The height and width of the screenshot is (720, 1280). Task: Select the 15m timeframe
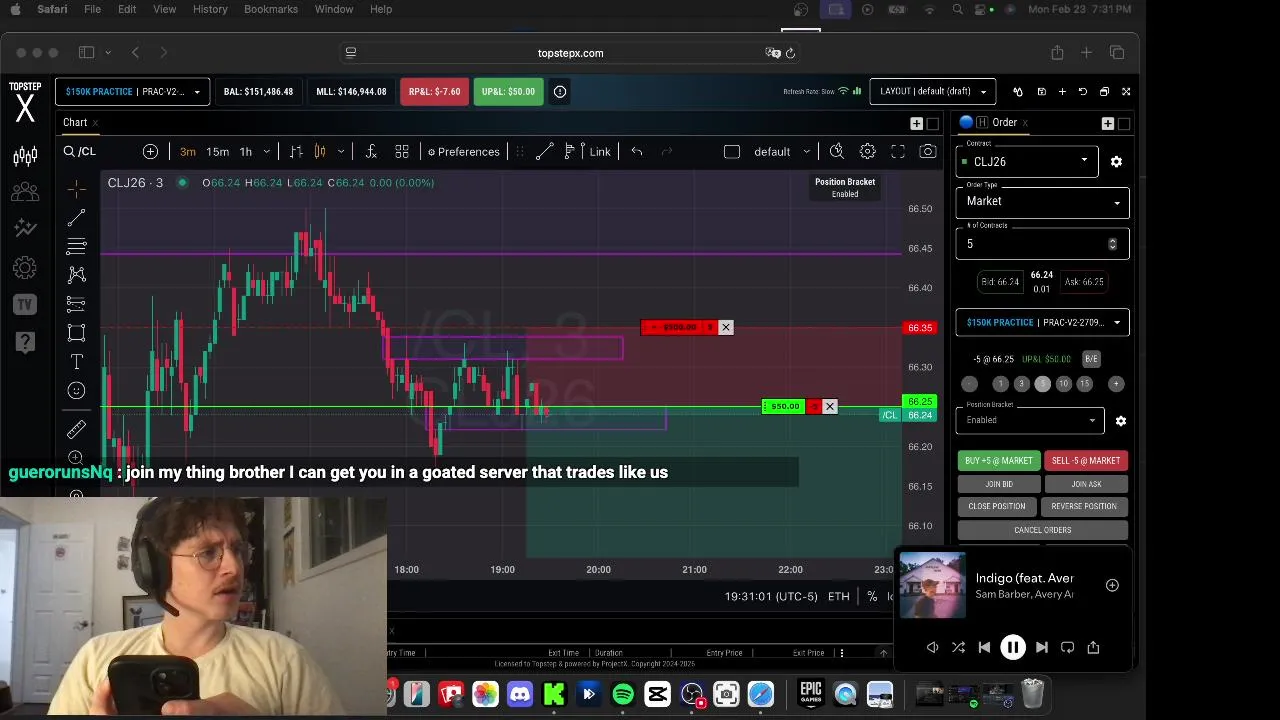[x=217, y=152]
